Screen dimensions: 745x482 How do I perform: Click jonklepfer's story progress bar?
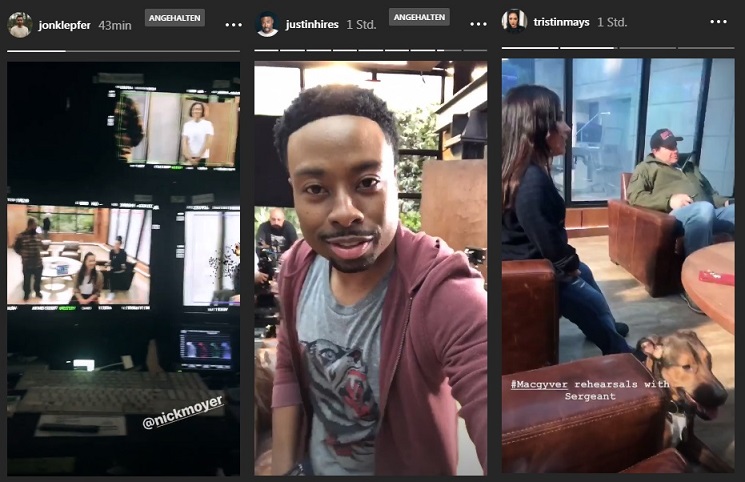pos(124,51)
